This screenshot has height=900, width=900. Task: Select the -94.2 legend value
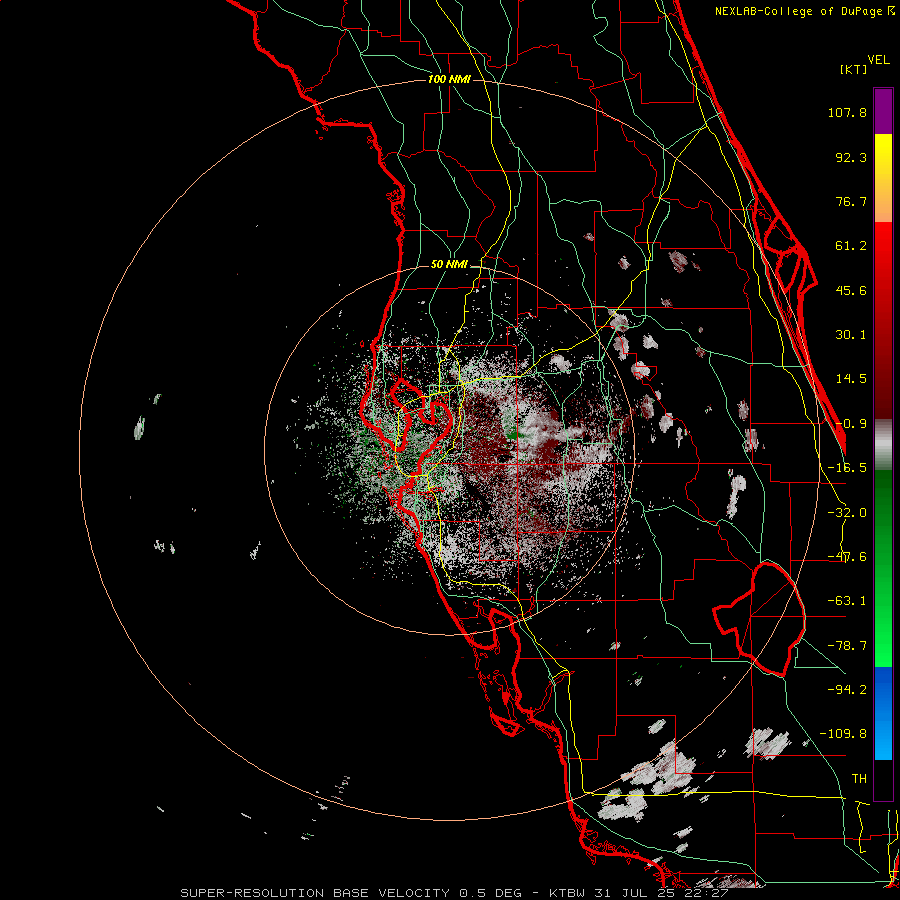coord(847,689)
